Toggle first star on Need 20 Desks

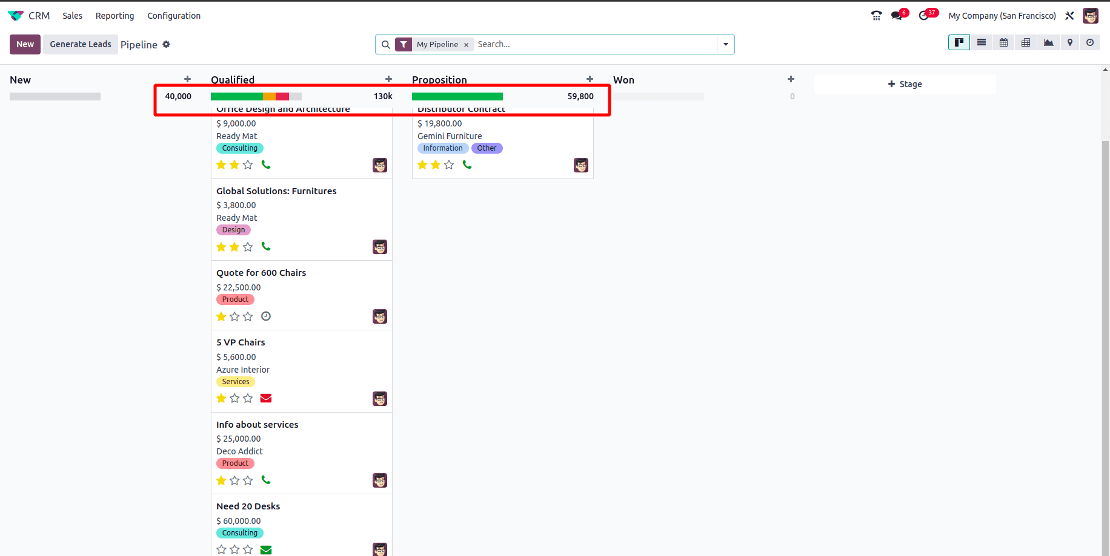coord(222,550)
